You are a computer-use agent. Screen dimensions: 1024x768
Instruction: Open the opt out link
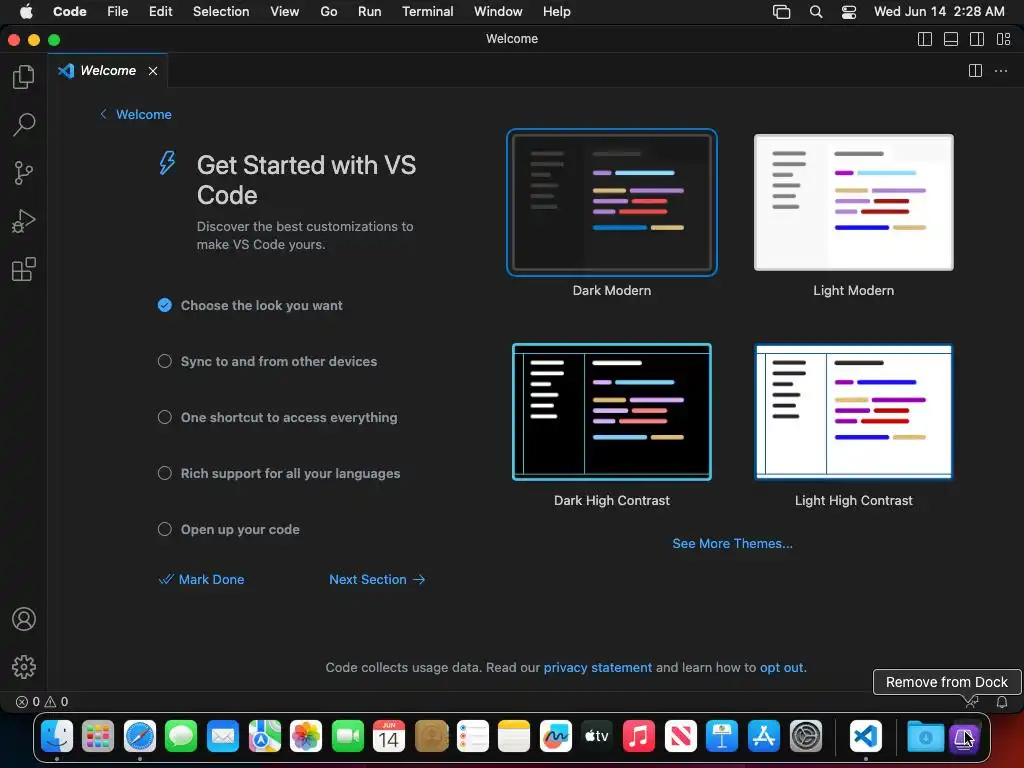tap(781, 667)
